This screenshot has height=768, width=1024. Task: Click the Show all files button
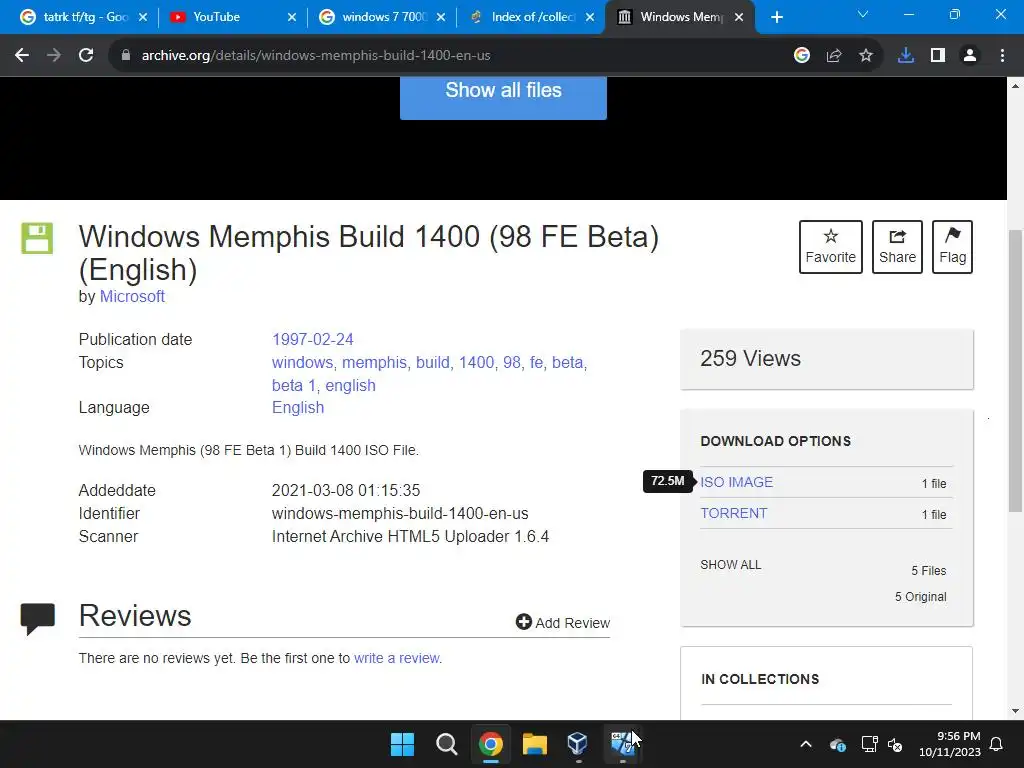(x=503, y=97)
